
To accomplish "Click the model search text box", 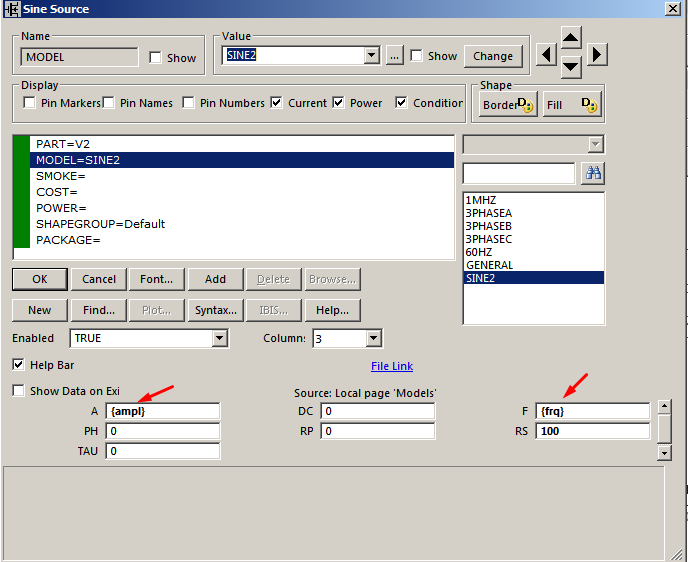I will pos(519,173).
